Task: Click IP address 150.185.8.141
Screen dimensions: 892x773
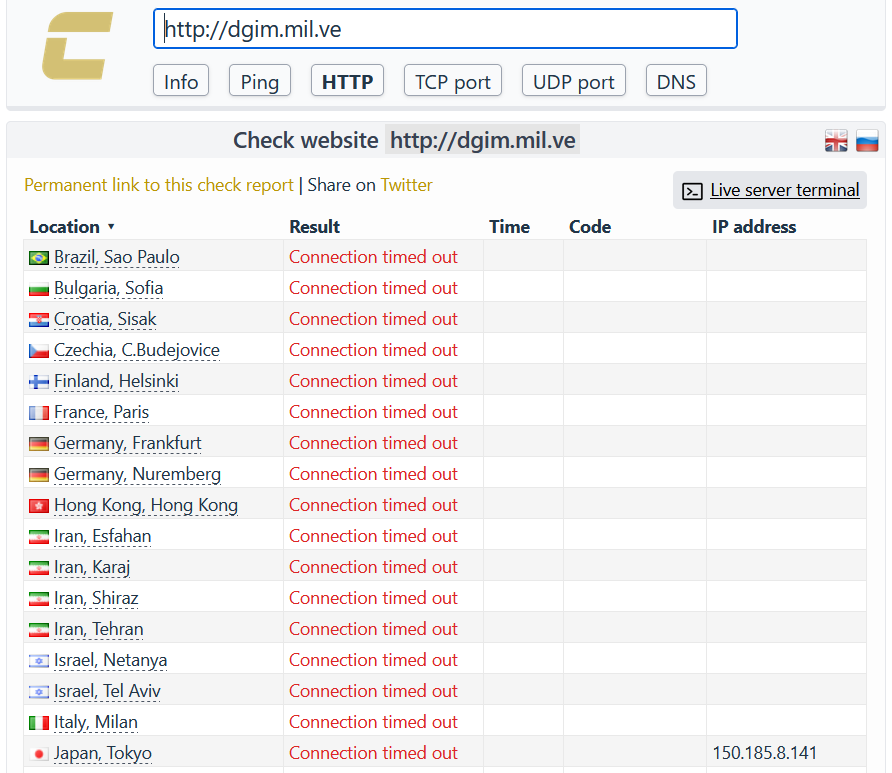Action: click(765, 753)
